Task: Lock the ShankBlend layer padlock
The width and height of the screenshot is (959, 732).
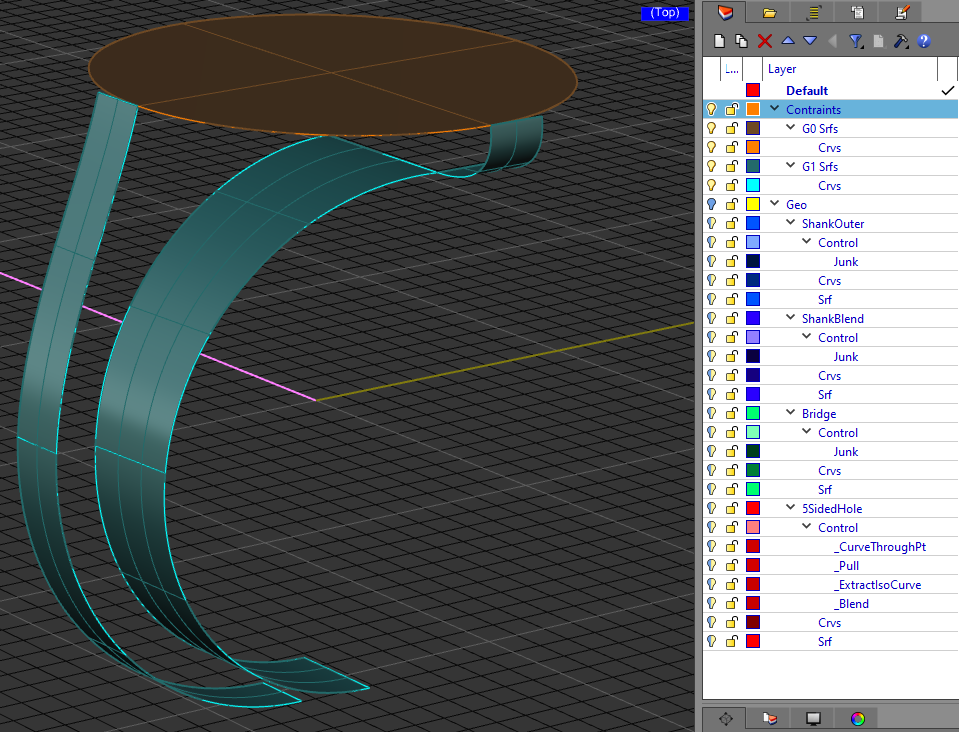Action: point(731,319)
